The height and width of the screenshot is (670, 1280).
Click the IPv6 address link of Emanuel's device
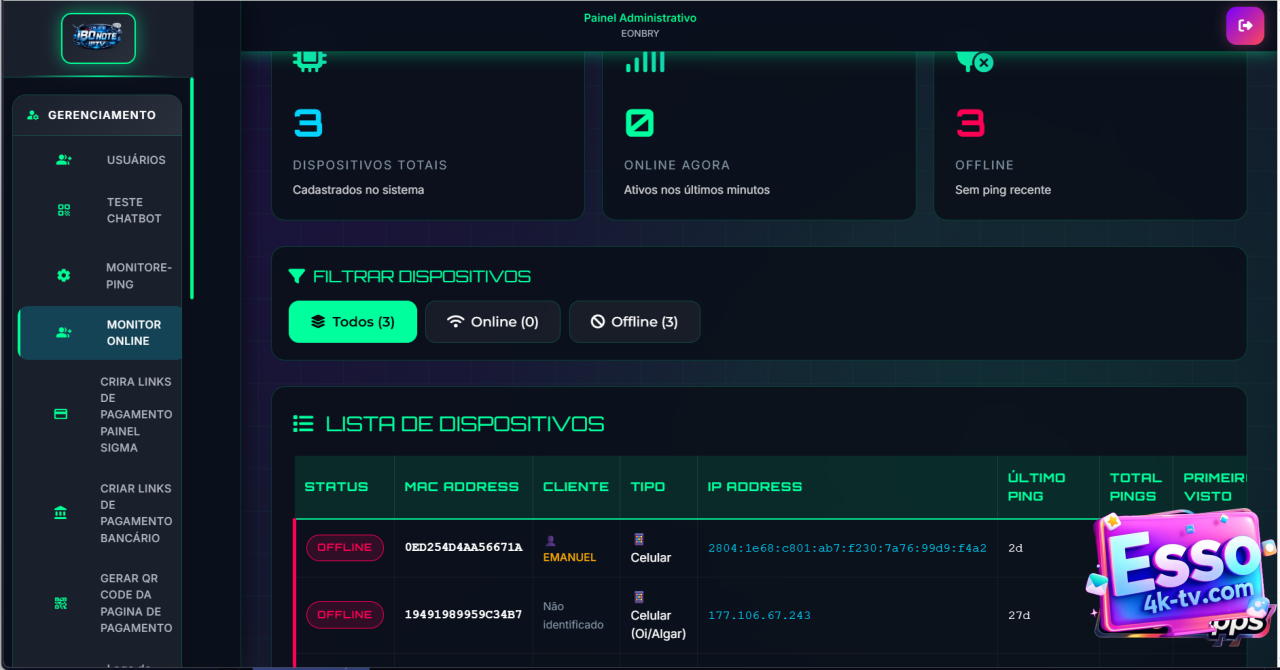point(847,548)
